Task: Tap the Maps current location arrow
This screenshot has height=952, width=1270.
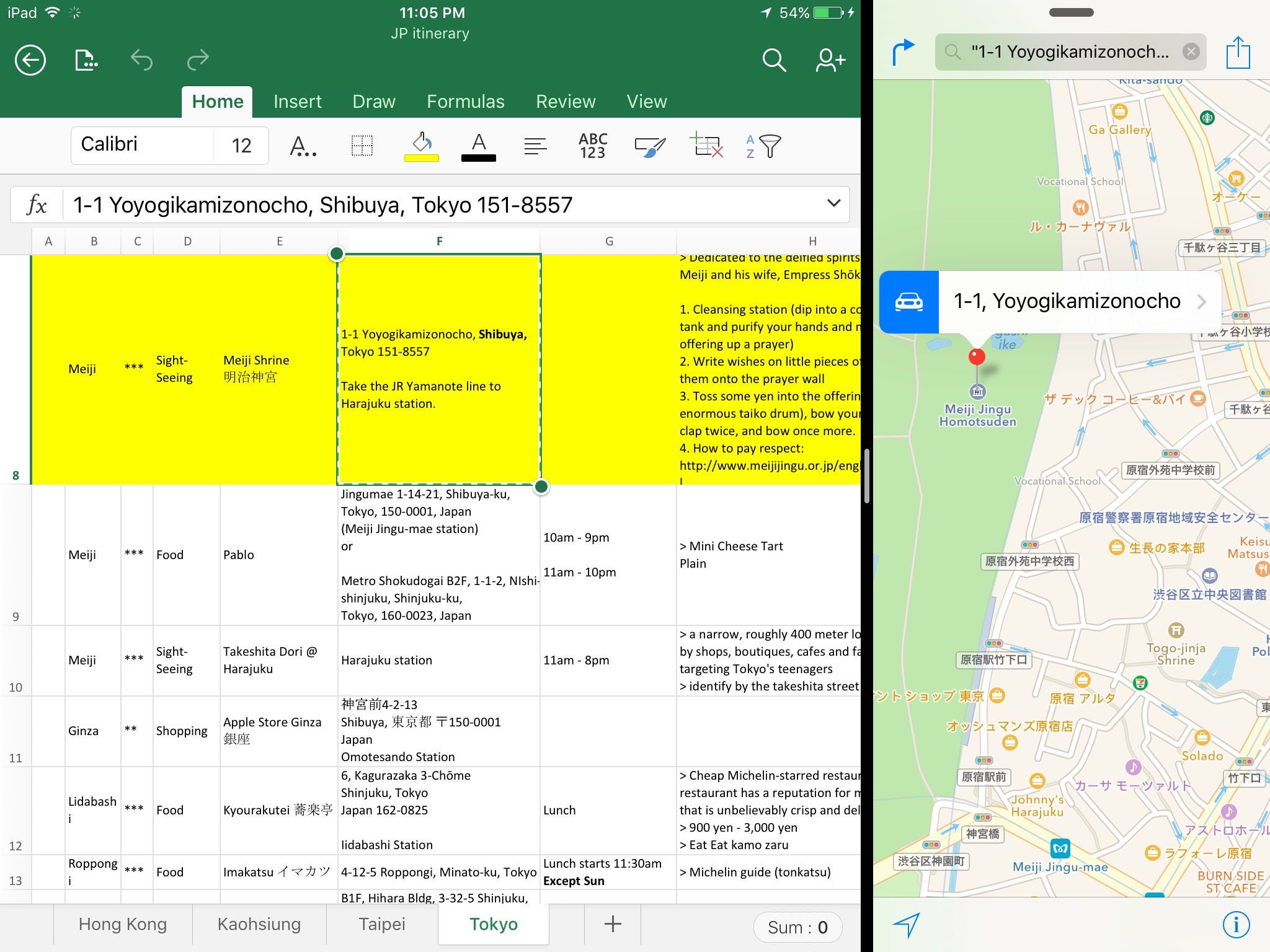Action: tap(906, 924)
